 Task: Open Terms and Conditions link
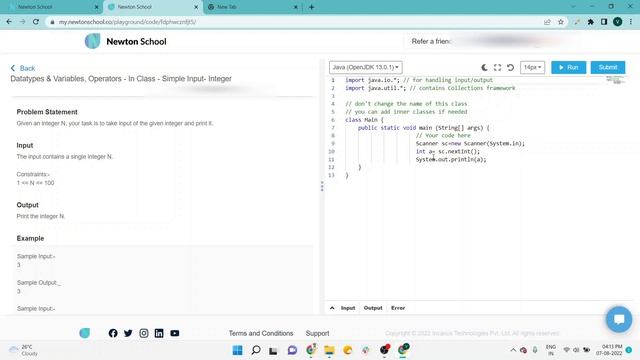261,333
